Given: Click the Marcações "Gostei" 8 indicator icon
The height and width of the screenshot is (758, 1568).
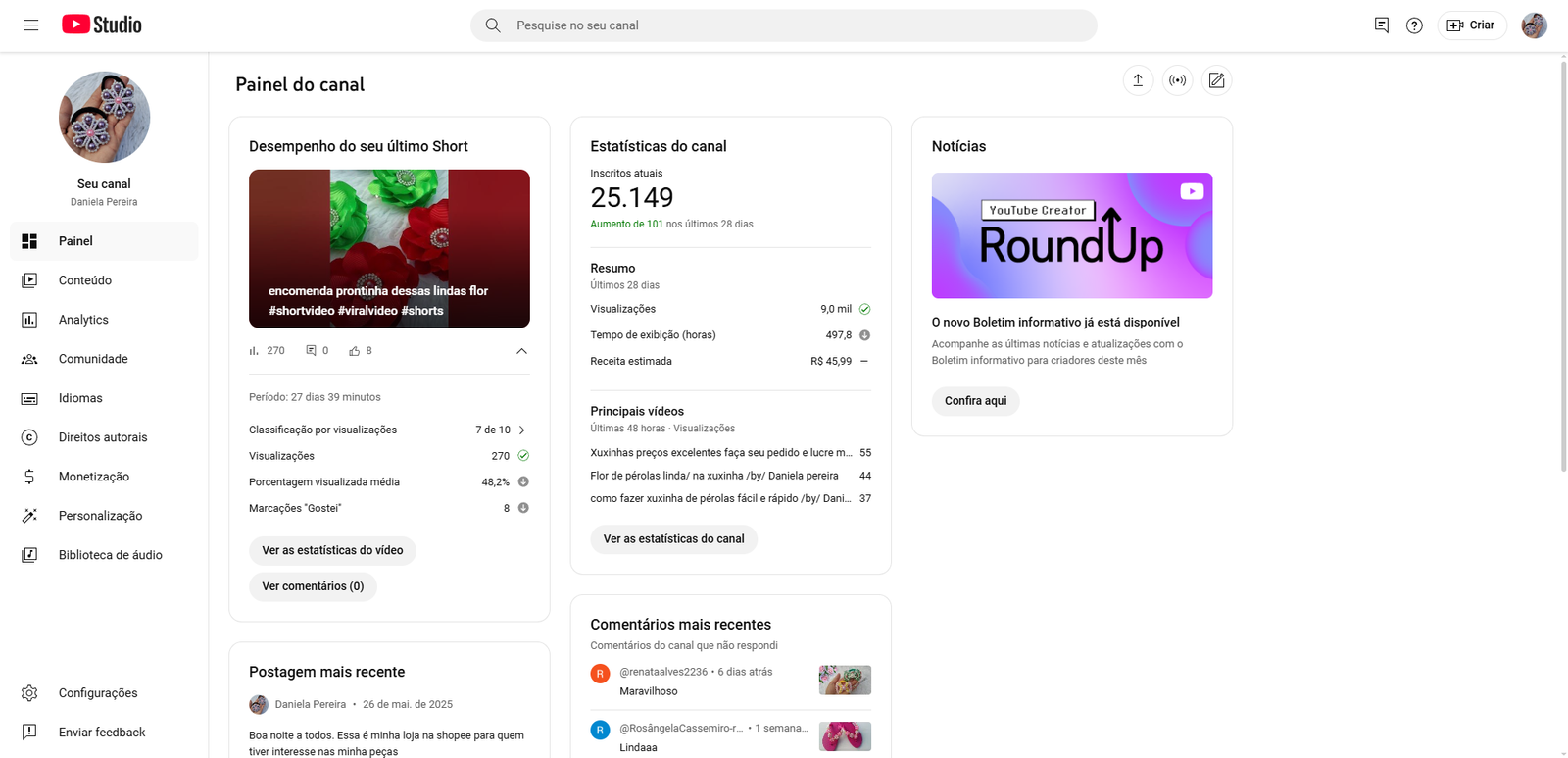Looking at the screenshot, I should pyautogui.click(x=523, y=508).
